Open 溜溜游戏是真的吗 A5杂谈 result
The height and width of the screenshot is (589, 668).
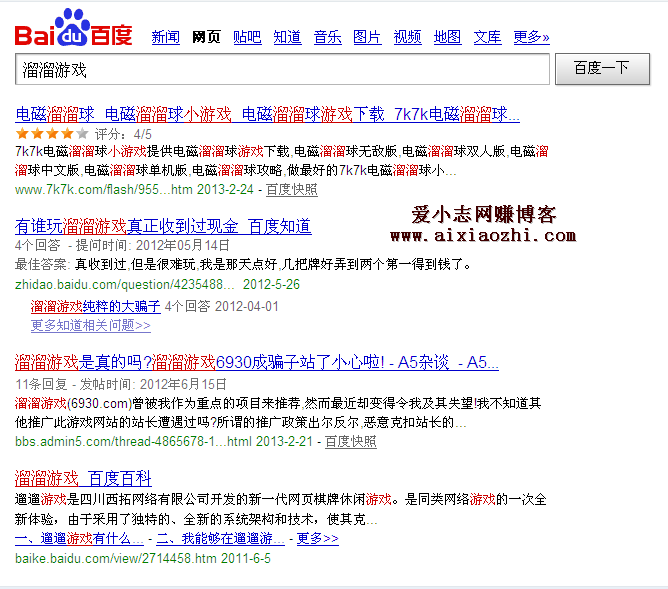tap(257, 362)
